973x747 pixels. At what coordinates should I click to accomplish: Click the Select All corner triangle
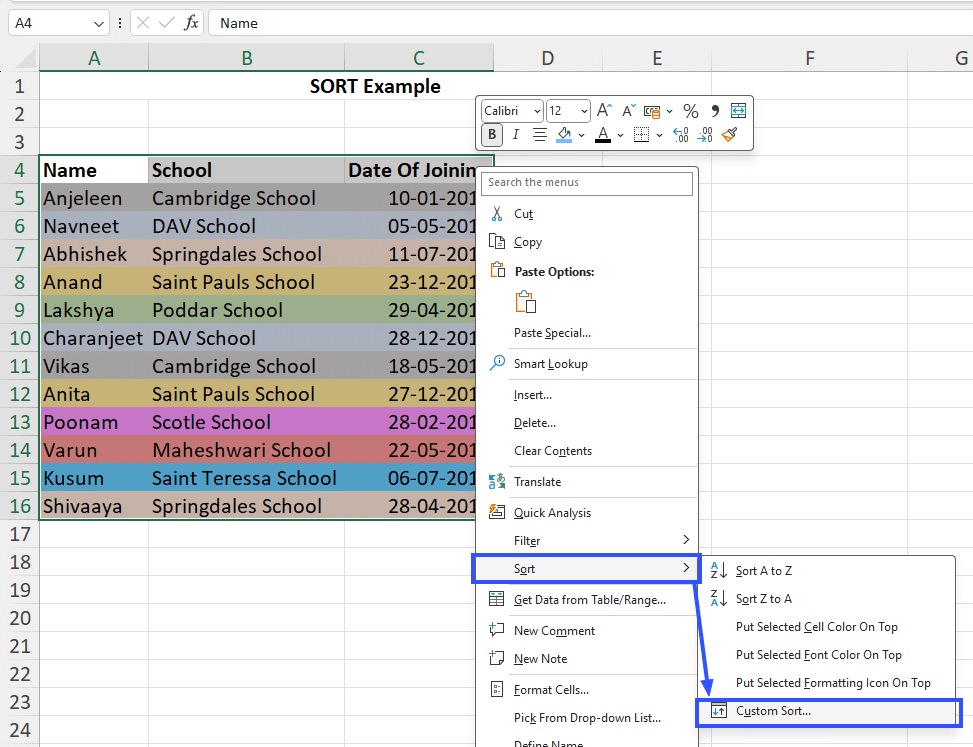[25, 58]
